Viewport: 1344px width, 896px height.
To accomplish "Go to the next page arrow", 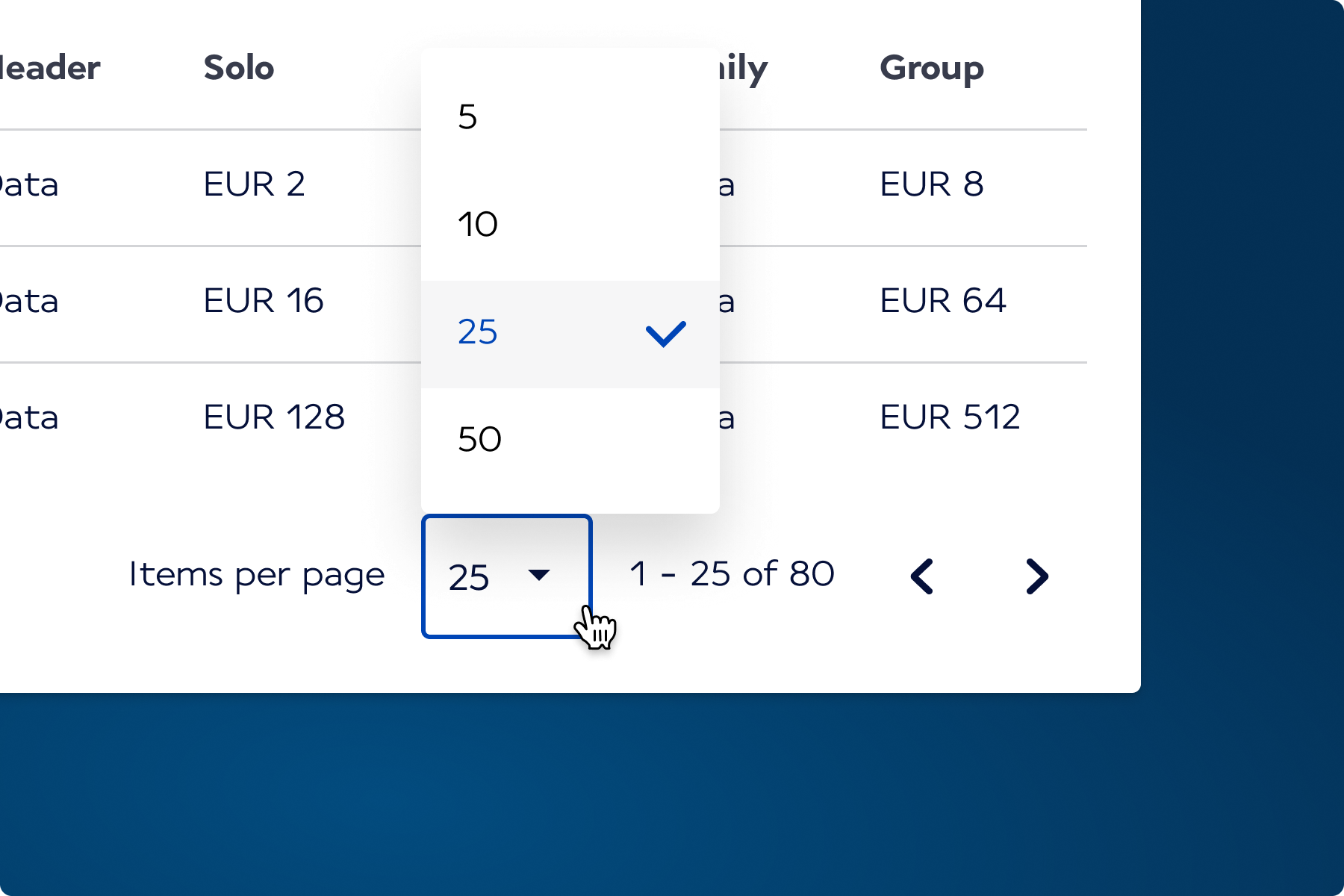I will click(x=1037, y=576).
